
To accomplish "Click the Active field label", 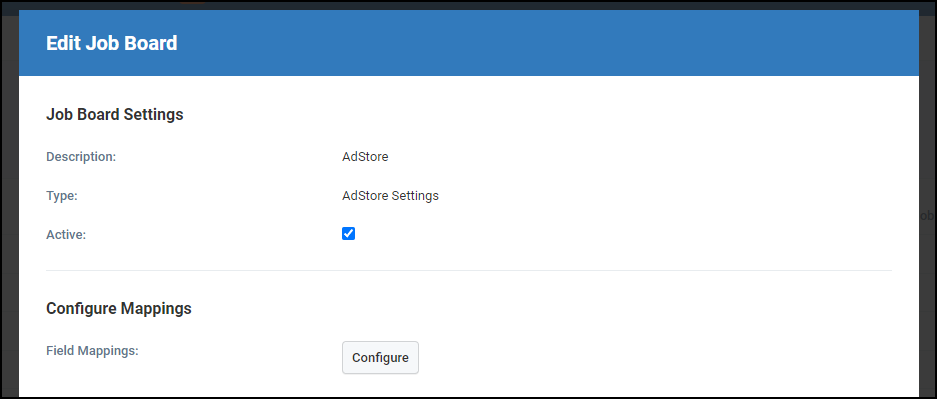I will [66, 235].
